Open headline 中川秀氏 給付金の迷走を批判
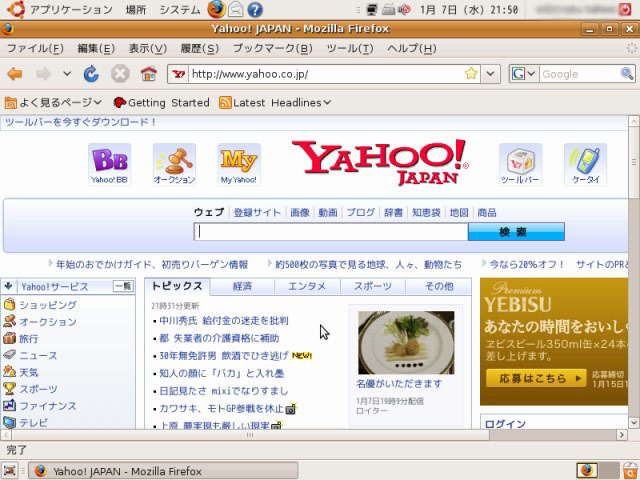This screenshot has height=480, width=640. pyautogui.click(x=224, y=320)
